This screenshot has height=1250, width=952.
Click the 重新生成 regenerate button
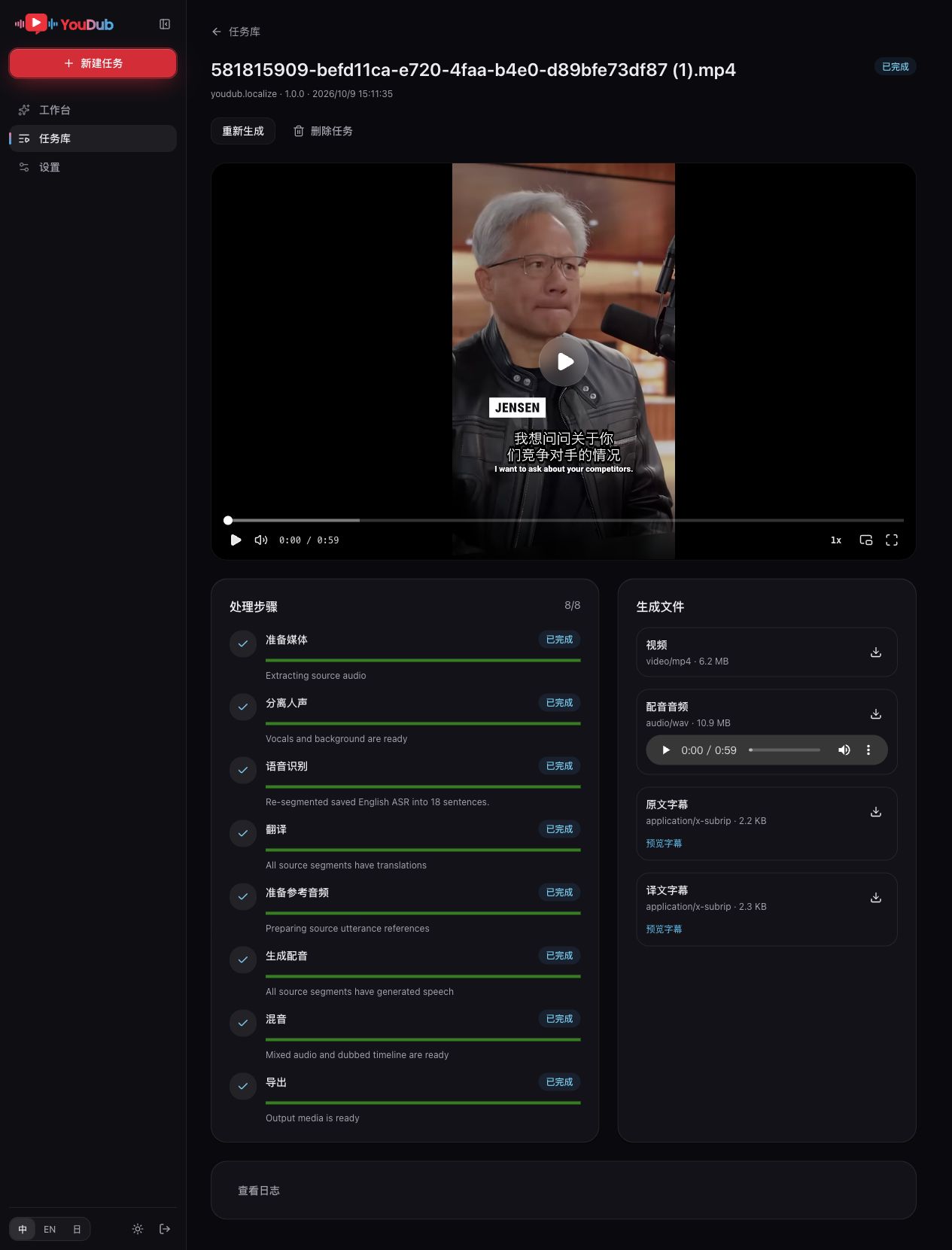pos(242,131)
